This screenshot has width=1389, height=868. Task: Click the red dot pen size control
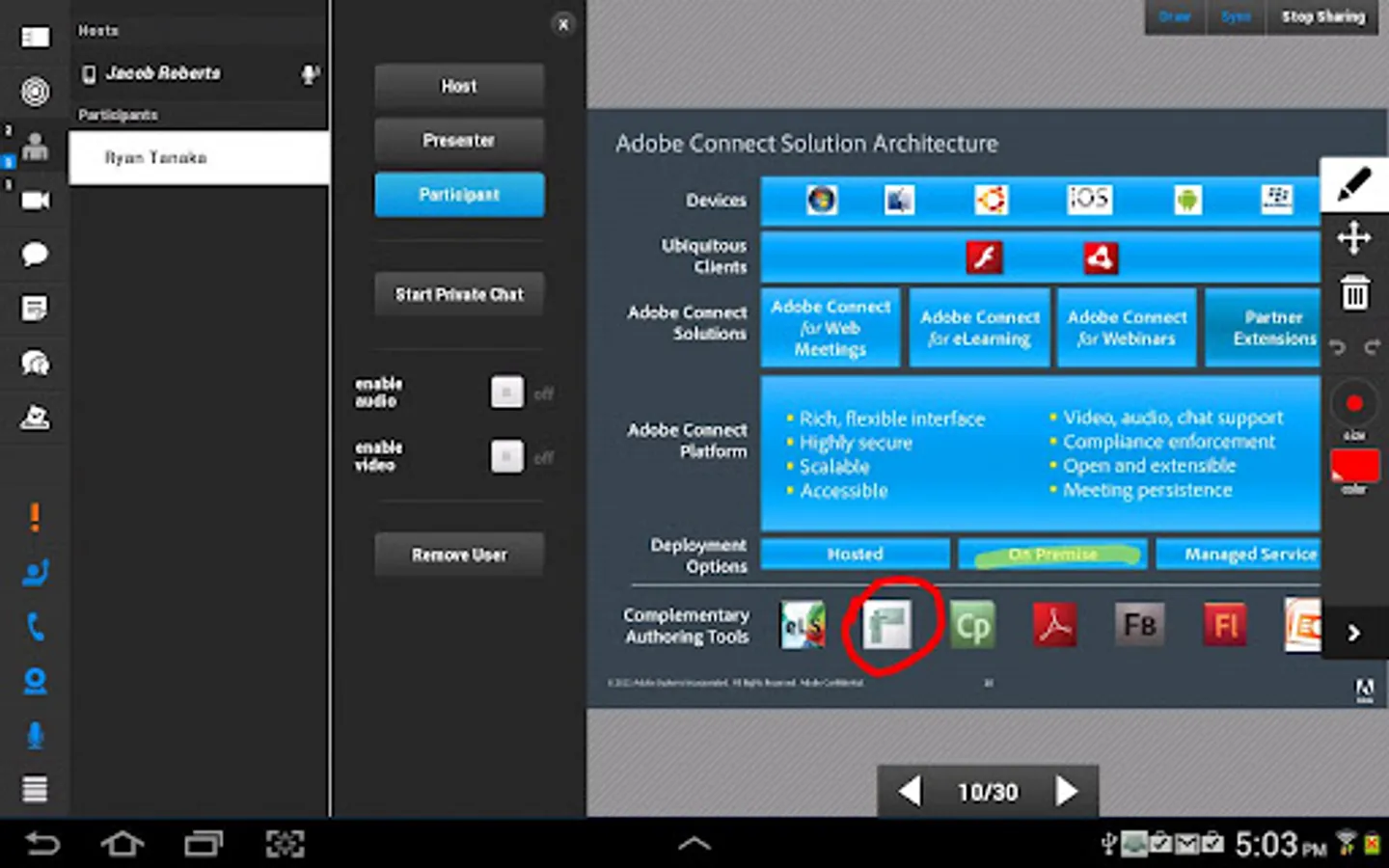pos(1354,404)
